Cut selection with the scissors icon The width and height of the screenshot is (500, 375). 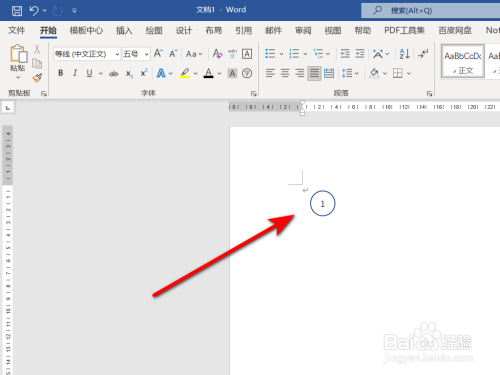[x=37, y=49]
